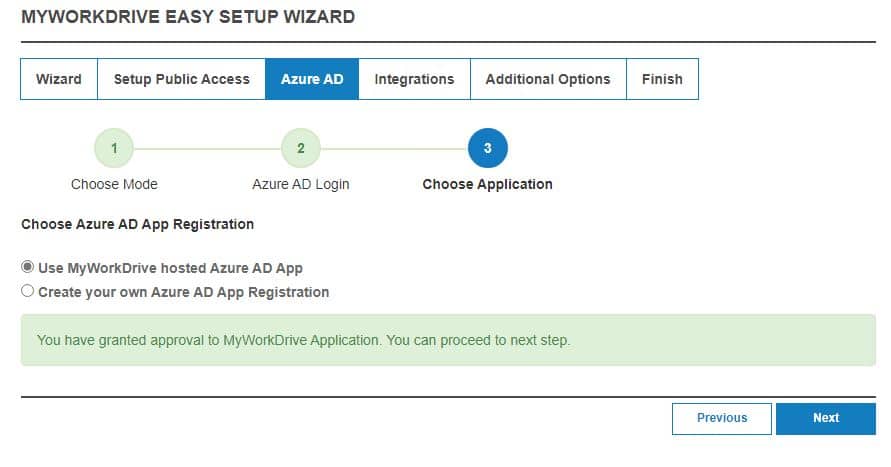Image resolution: width=891 pixels, height=467 pixels.
Task: Click the MyWorkDrive Easy Setup Wizard title
Action: (187, 17)
